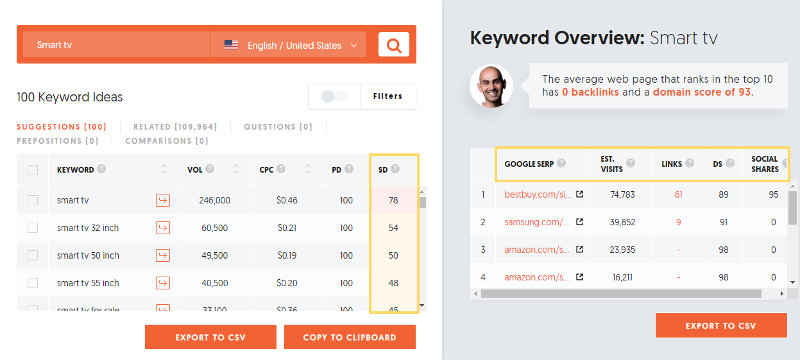Click the help icon next to GOOGLE SERP header
Image resolution: width=800 pixels, height=360 pixels.
pyautogui.click(x=561, y=163)
